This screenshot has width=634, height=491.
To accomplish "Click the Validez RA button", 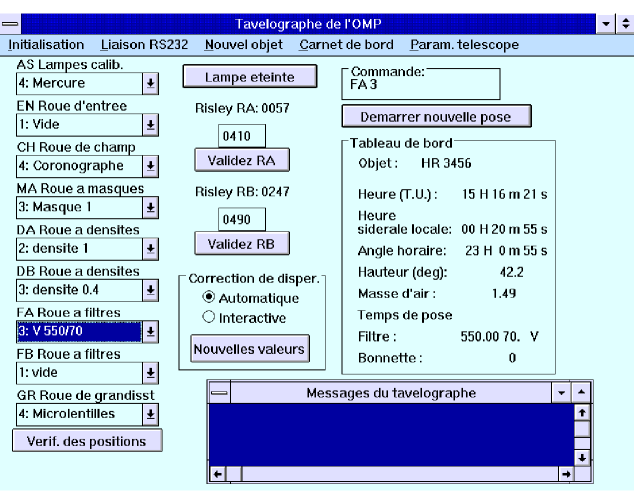I will (x=241, y=160).
